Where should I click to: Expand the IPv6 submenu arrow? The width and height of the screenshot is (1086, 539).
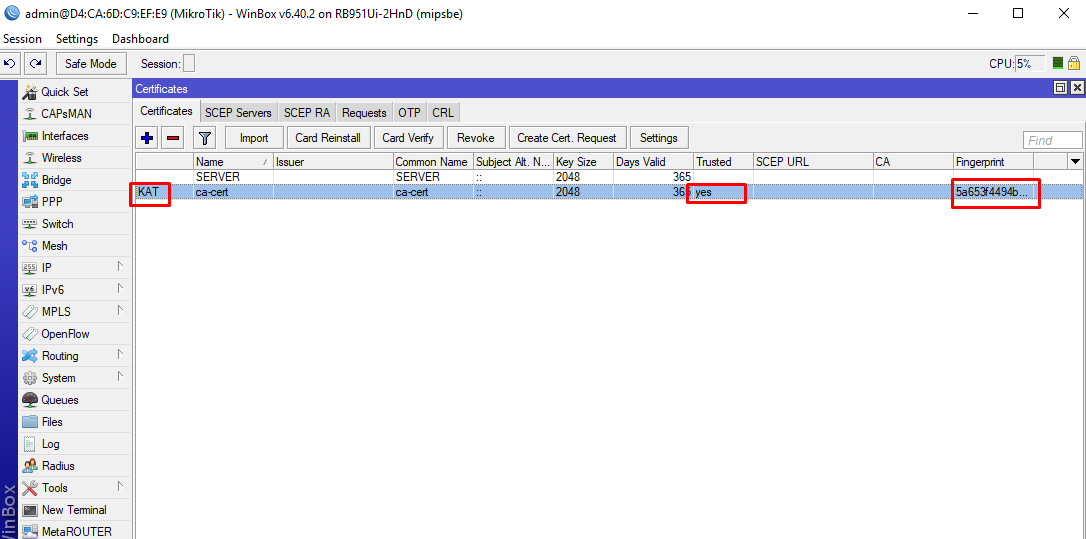pos(120,288)
